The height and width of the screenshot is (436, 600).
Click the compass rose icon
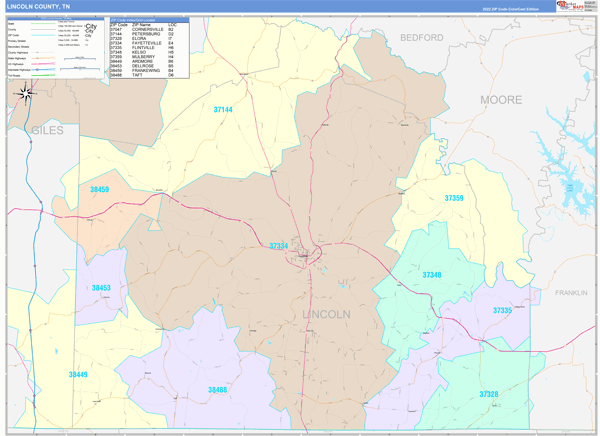coord(25,93)
